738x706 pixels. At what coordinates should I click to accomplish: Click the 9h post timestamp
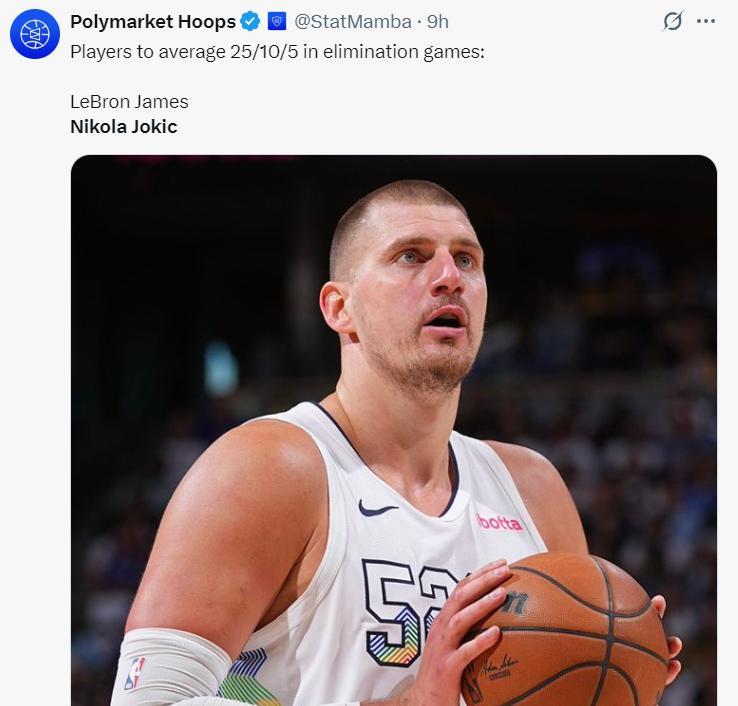coord(438,22)
